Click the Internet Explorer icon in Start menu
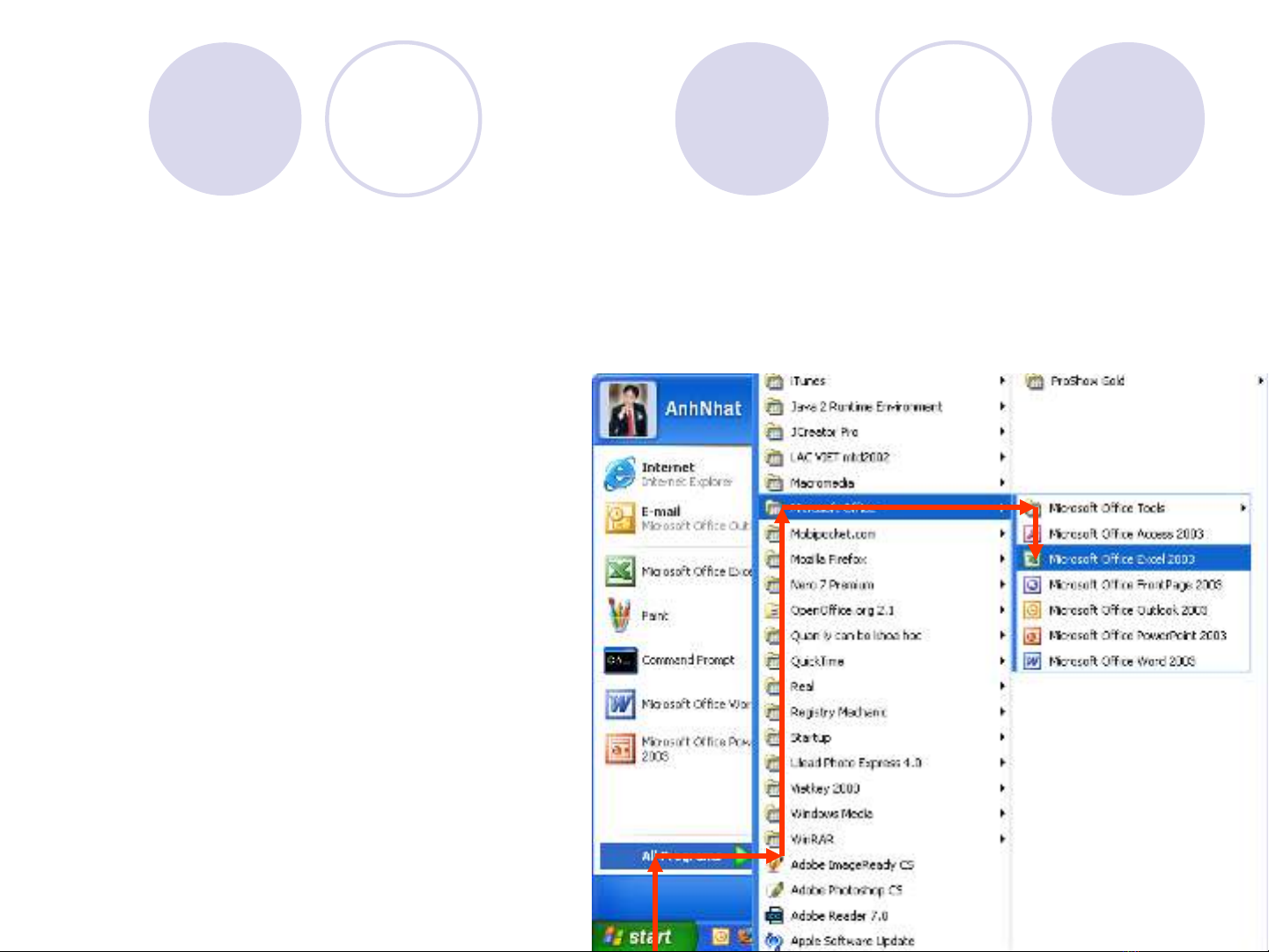This screenshot has height=952, width=1269. [x=620, y=474]
